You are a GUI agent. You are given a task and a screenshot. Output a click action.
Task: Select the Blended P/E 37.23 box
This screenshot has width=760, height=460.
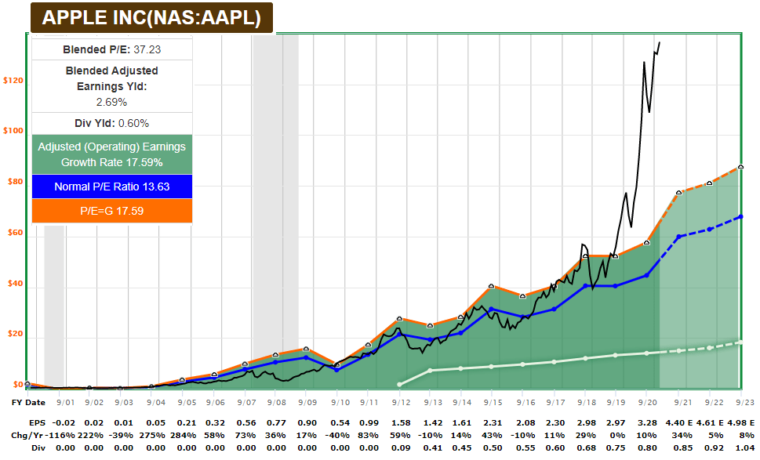point(112,49)
